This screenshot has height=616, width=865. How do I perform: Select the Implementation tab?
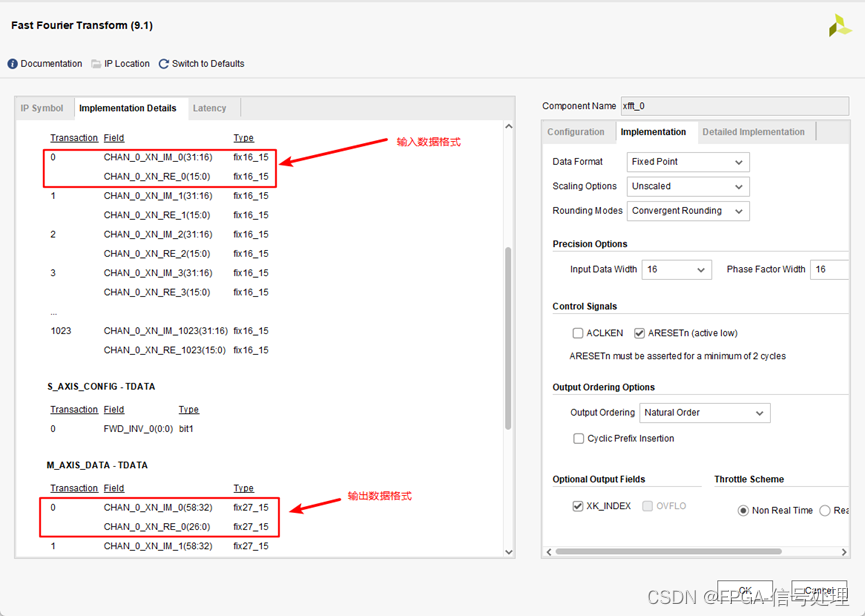[653, 132]
